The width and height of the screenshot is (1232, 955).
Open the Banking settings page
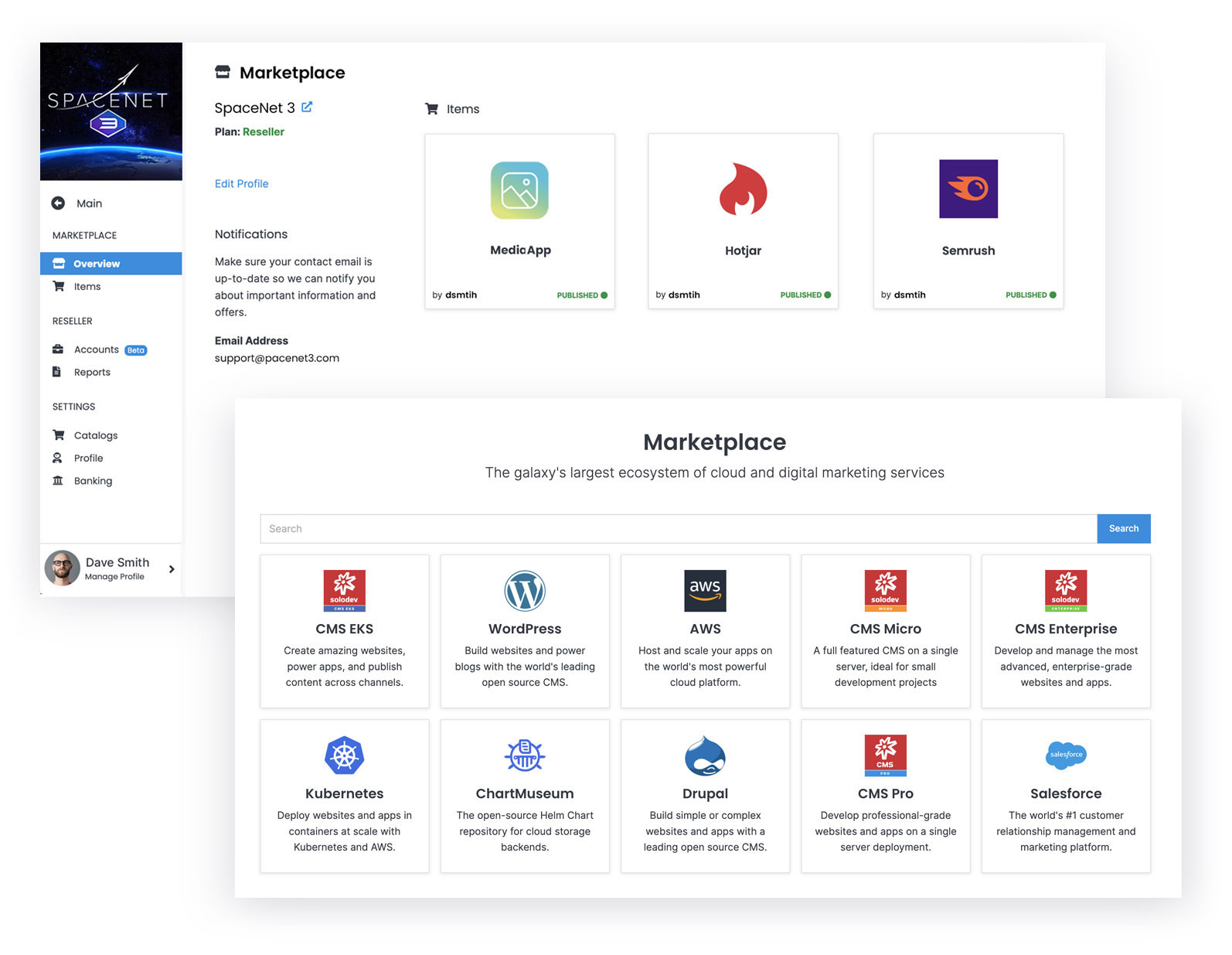click(x=93, y=481)
